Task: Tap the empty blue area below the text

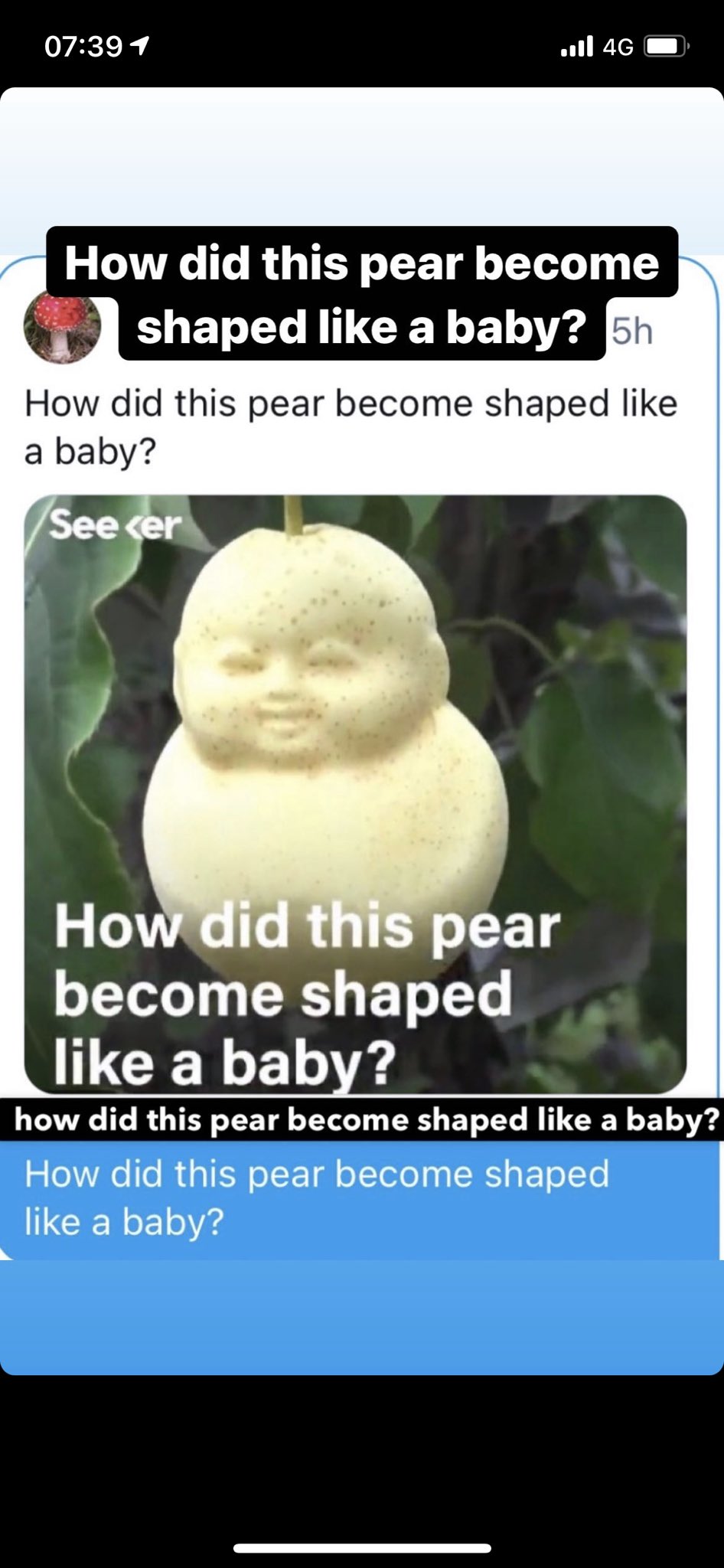Action: click(x=362, y=1317)
